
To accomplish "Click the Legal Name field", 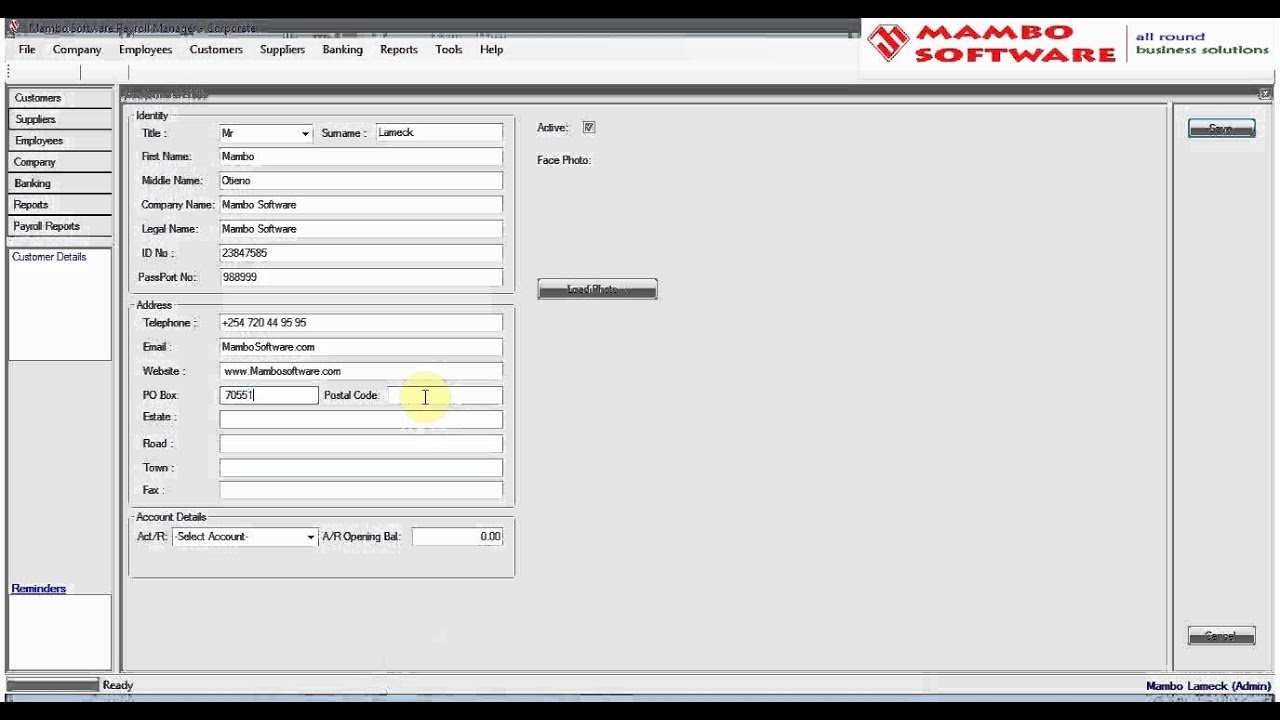I will click(x=361, y=229).
